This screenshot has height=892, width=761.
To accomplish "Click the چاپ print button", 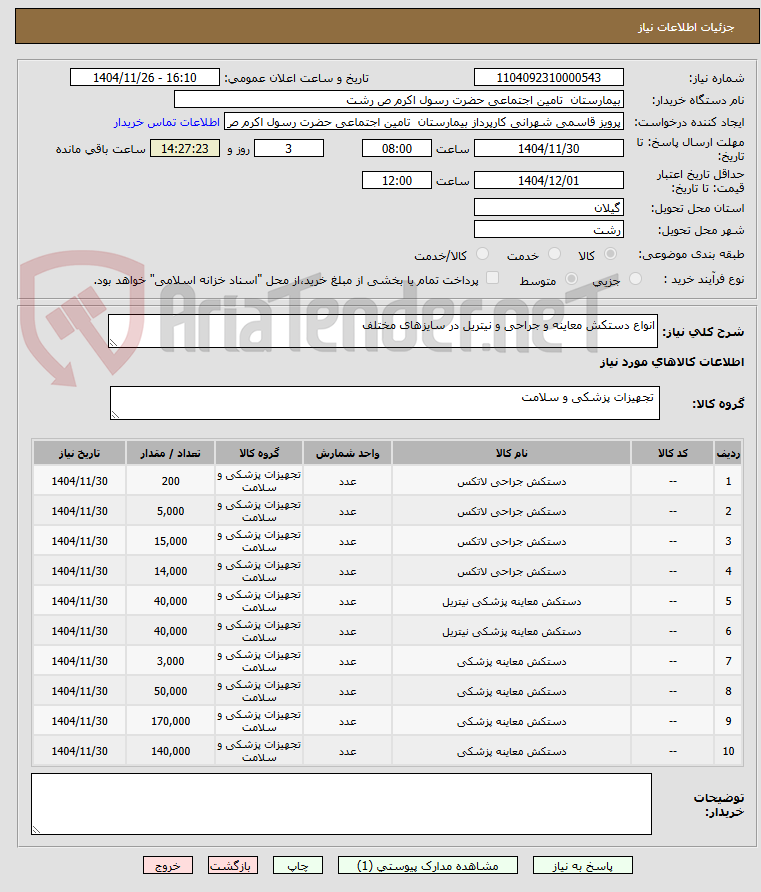I will [x=297, y=865].
